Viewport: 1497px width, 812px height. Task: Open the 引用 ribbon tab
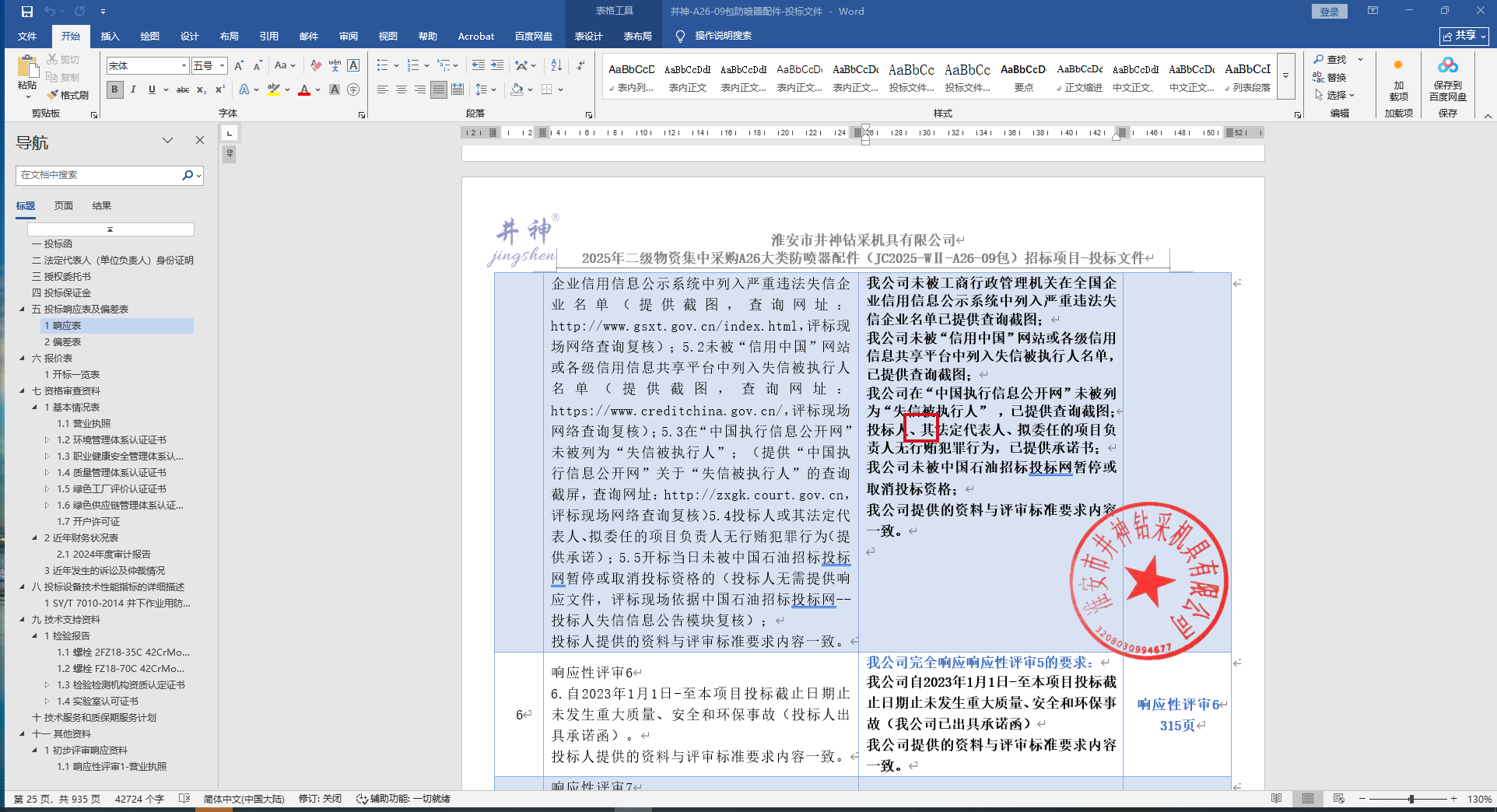coord(268,36)
